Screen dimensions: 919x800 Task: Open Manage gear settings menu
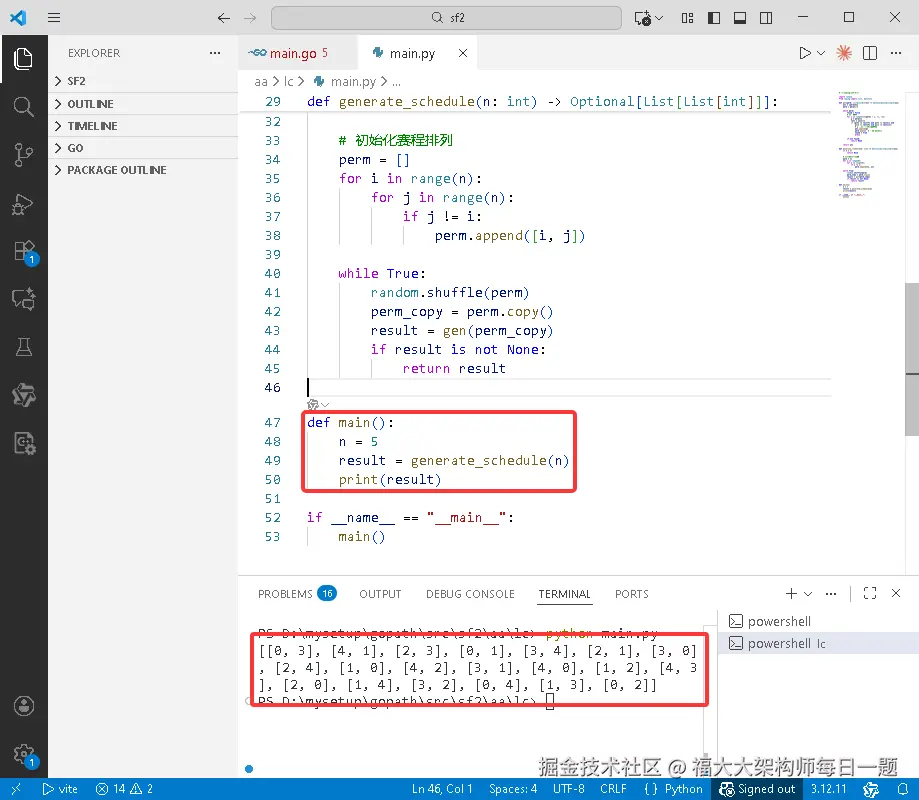[25, 755]
